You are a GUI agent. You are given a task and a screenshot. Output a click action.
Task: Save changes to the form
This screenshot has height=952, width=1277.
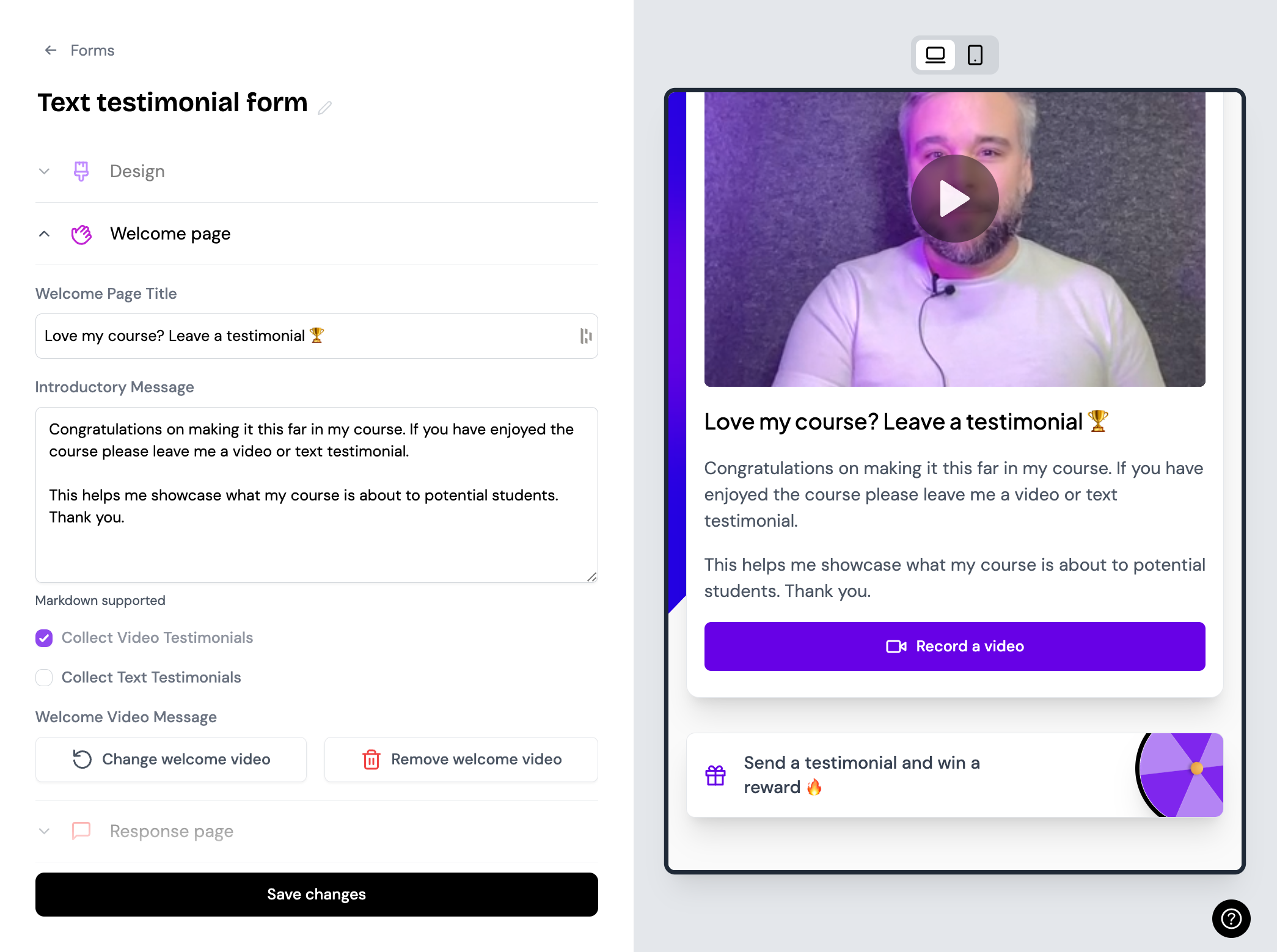point(317,895)
